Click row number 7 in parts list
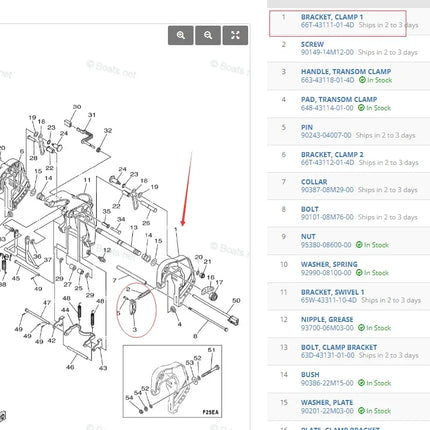Viewport: 430px width, 430px height. pos(284,182)
